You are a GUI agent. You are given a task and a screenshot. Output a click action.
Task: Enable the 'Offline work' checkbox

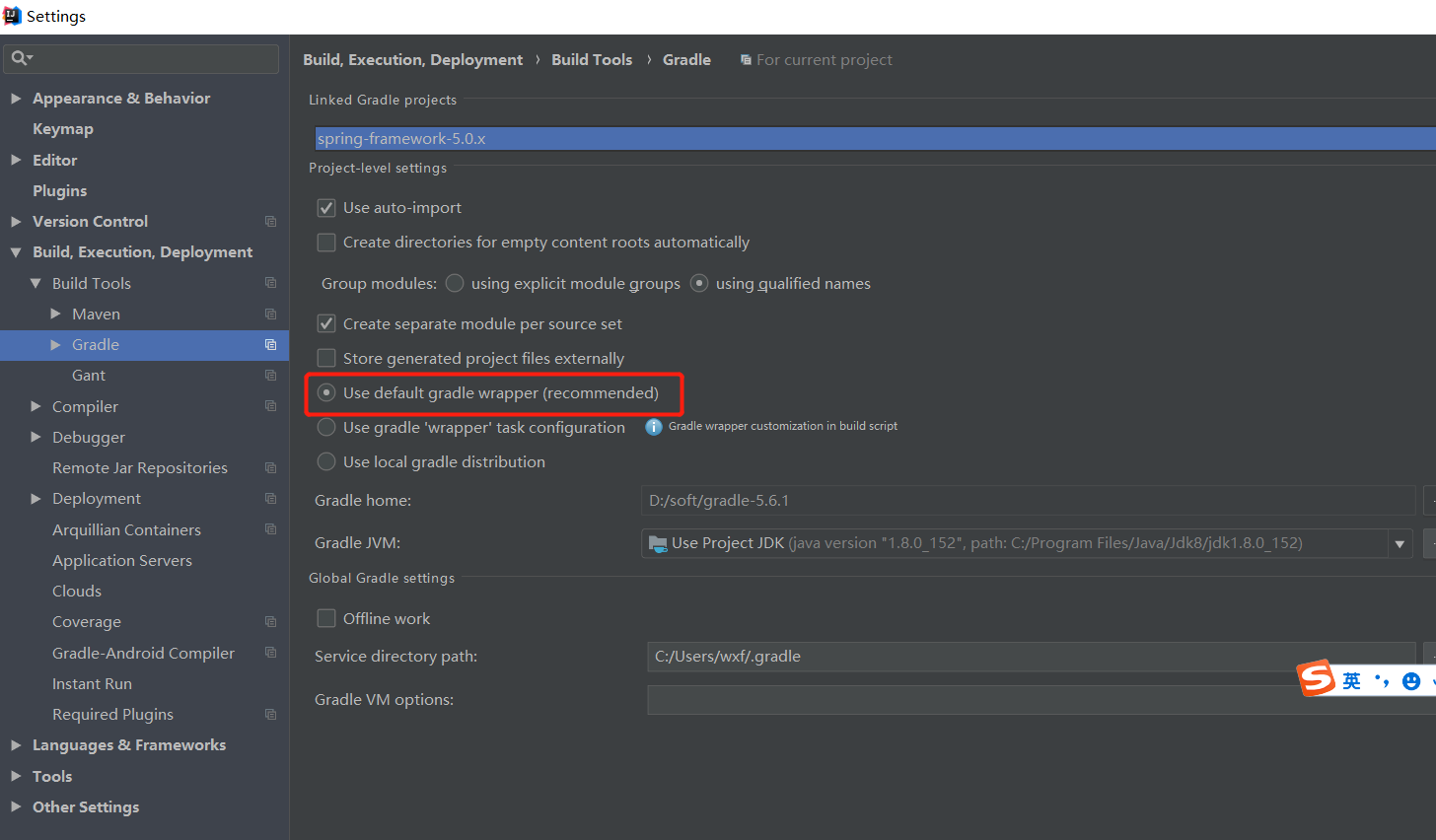pyautogui.click(x=326, y=619)
